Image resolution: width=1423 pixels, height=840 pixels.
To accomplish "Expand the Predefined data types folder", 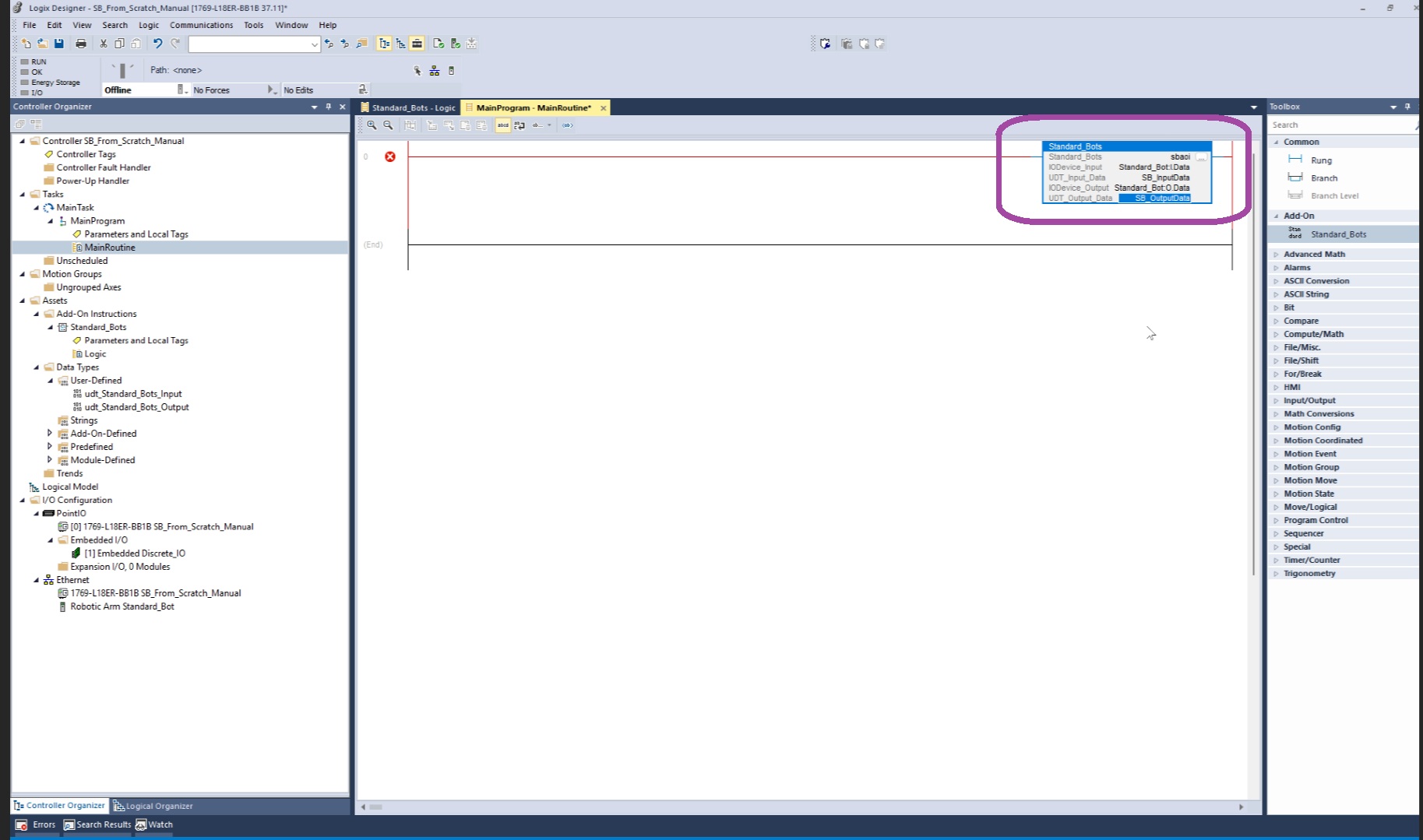I will pos(50,447).
